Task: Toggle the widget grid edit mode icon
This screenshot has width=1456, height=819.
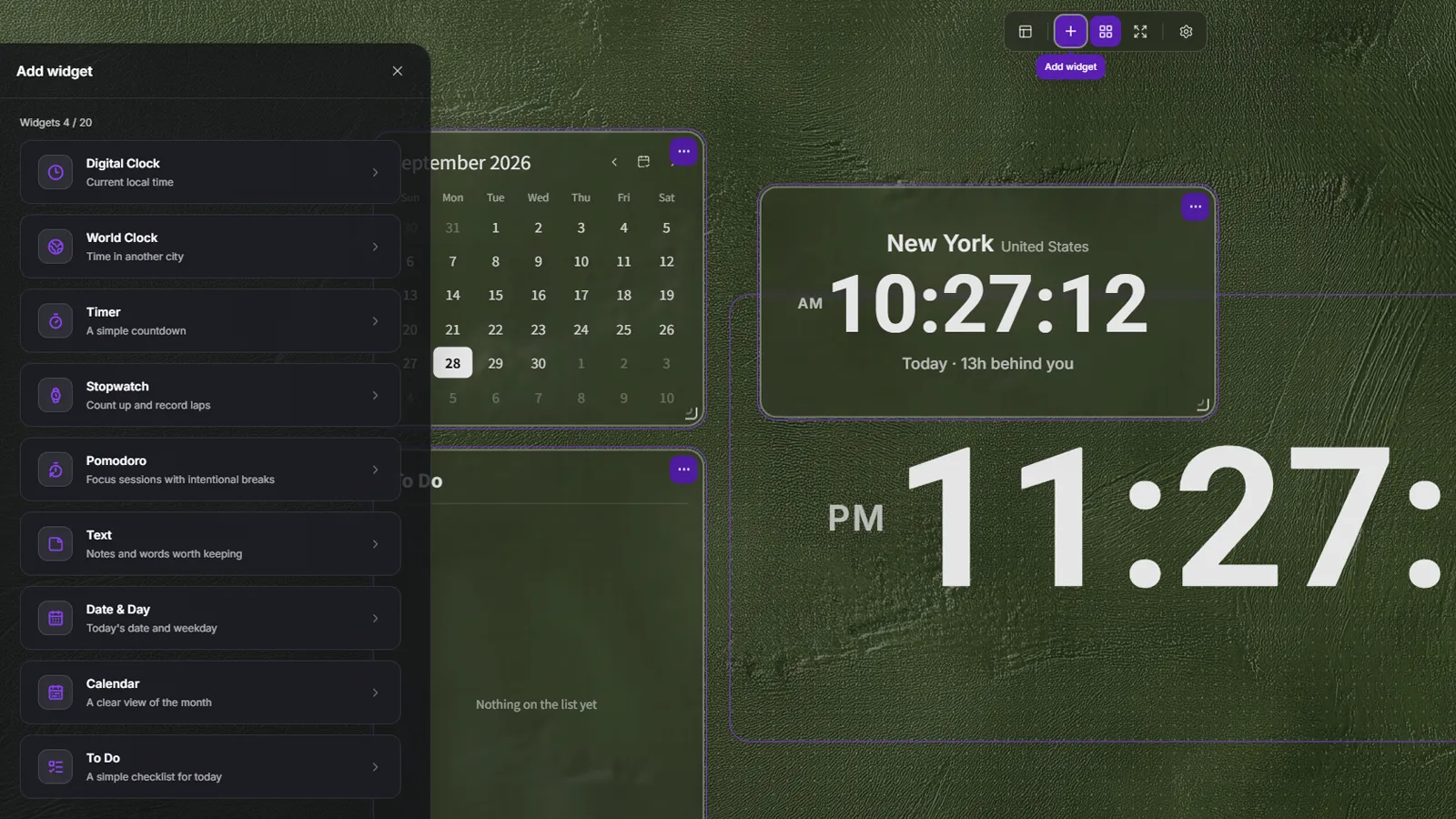Action: tap(1106, 31)
